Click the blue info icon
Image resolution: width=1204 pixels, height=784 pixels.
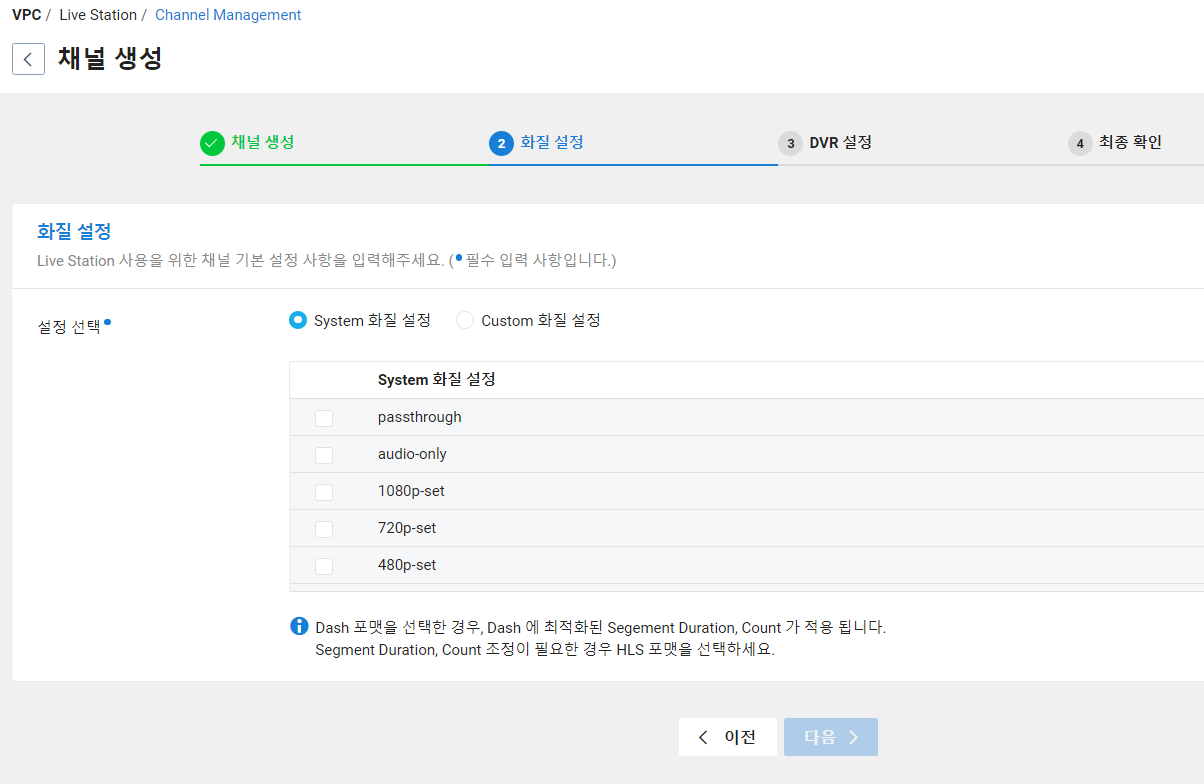pos(299,626)
